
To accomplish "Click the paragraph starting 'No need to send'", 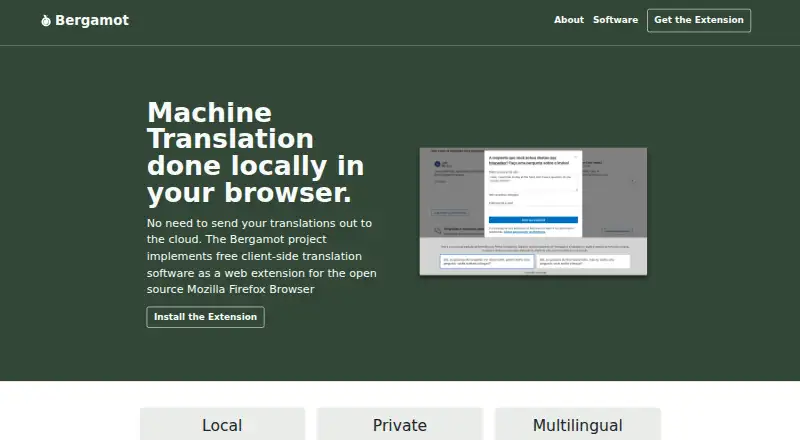I will pos(262,256).
